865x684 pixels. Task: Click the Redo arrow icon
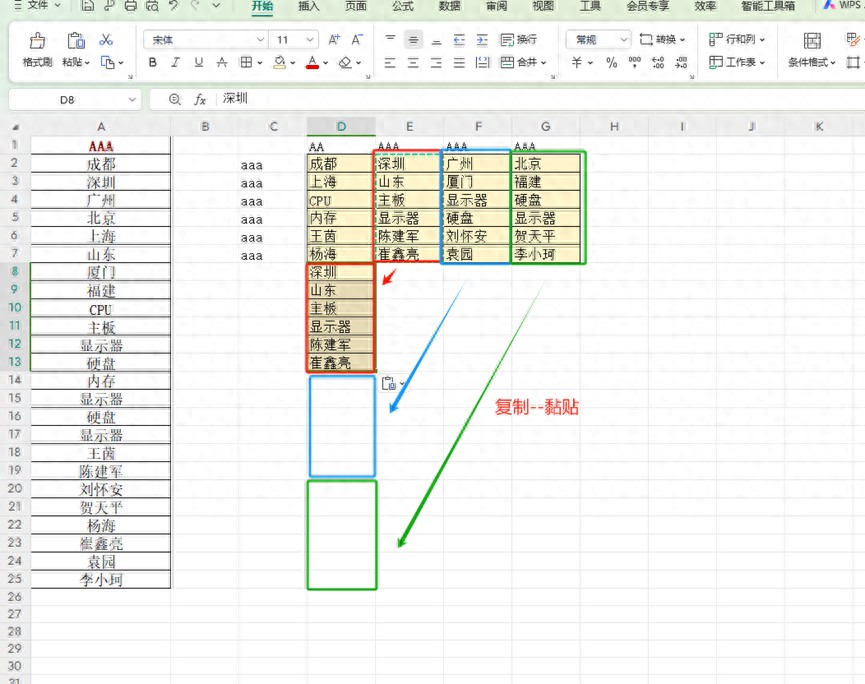point(195,6)
